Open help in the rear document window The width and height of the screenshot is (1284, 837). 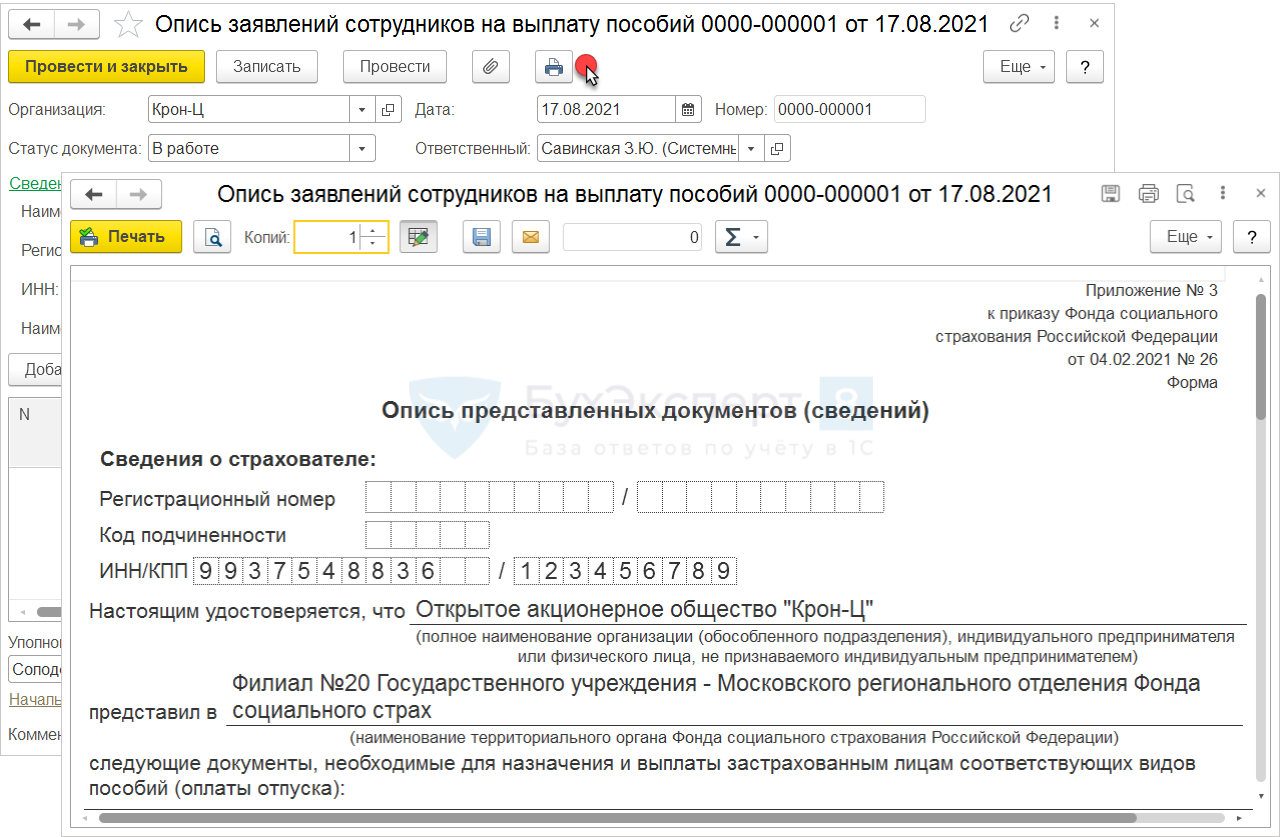click(x=1085, y=67)
